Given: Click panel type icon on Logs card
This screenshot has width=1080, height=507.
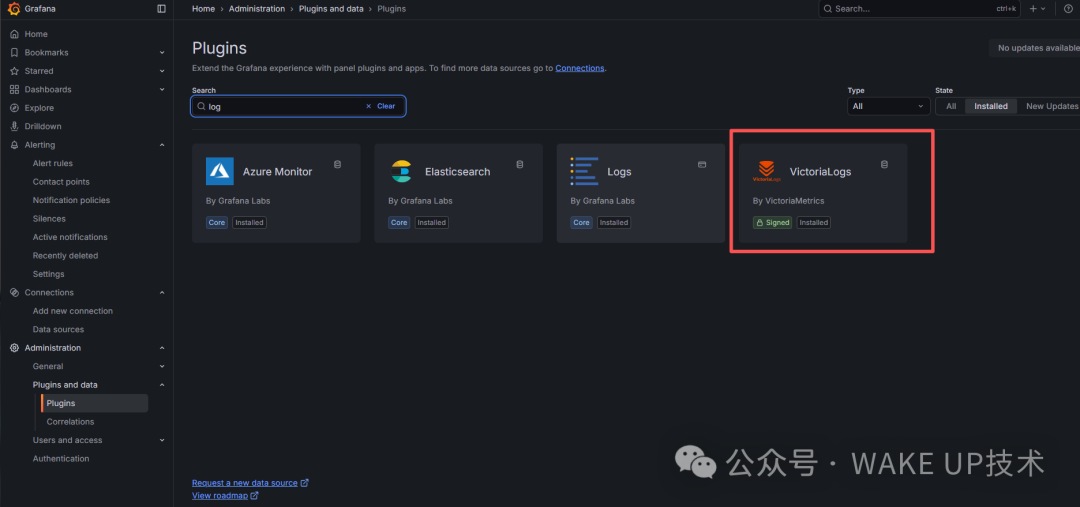Looking at the screenshot, I should coord(702,164).
